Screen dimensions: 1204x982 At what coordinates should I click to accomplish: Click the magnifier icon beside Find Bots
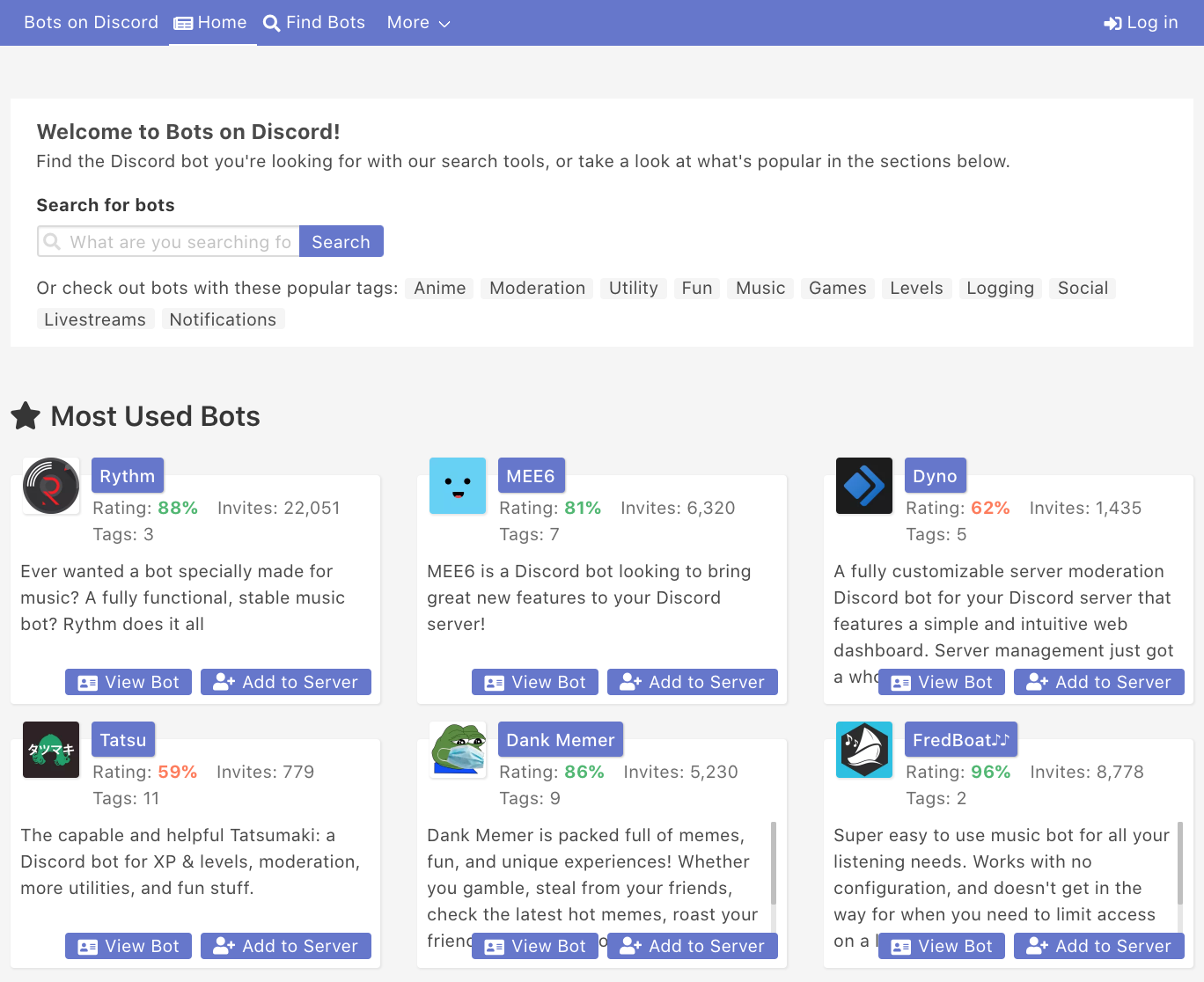(272, 24)
